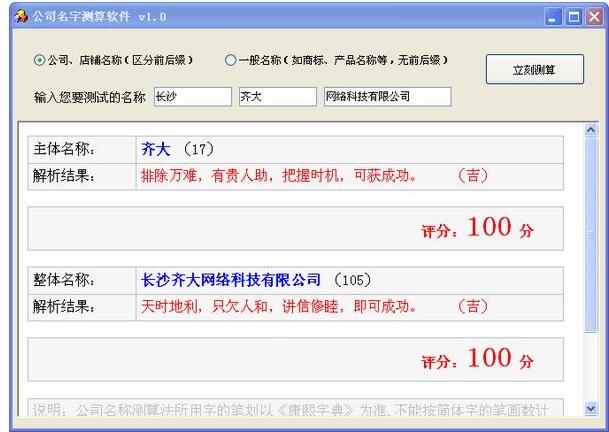Click the (17) stroke count text
Screen dimensions: 609x432
tap(198, 149)
